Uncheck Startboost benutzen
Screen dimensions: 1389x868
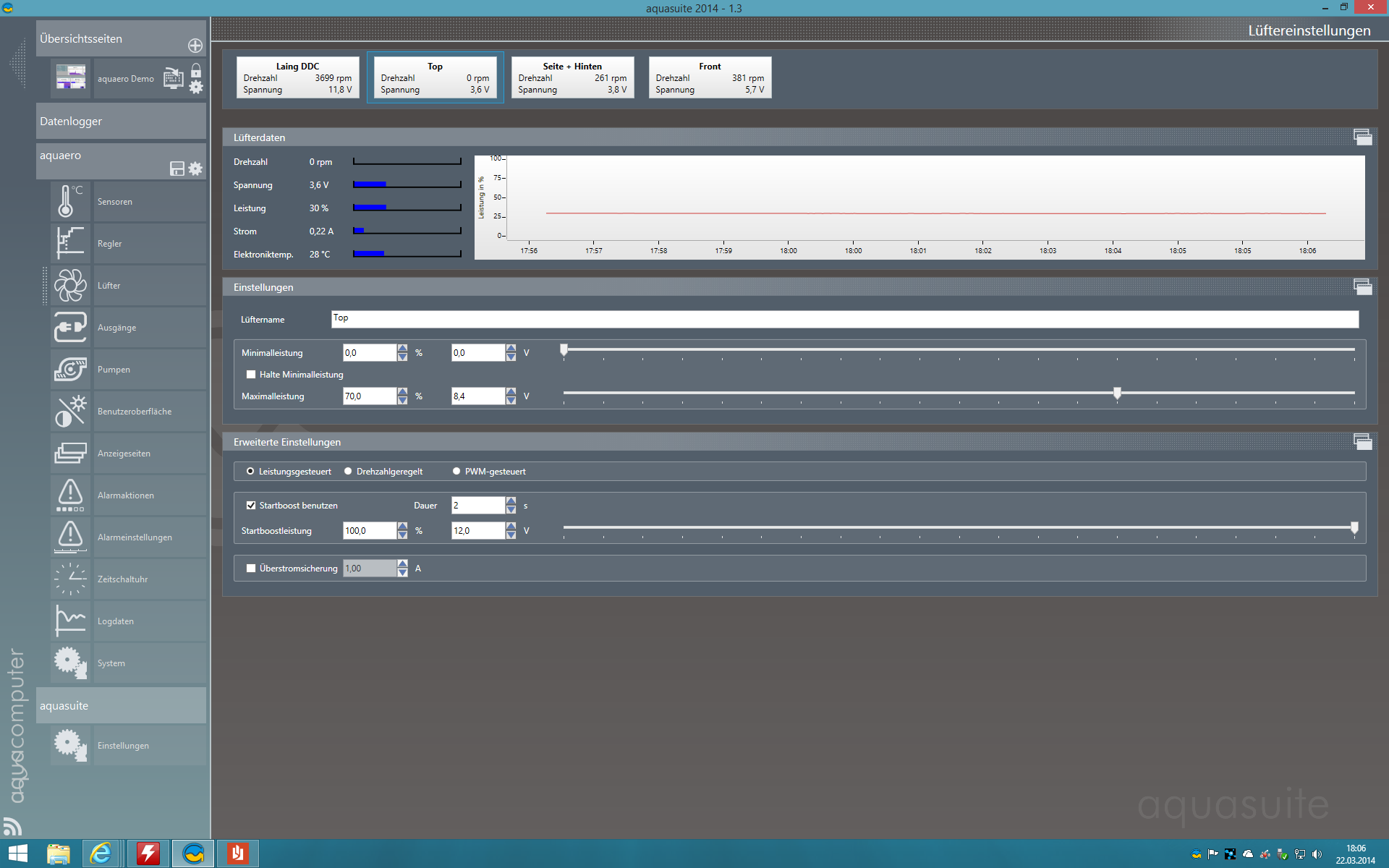coord(251,506)
